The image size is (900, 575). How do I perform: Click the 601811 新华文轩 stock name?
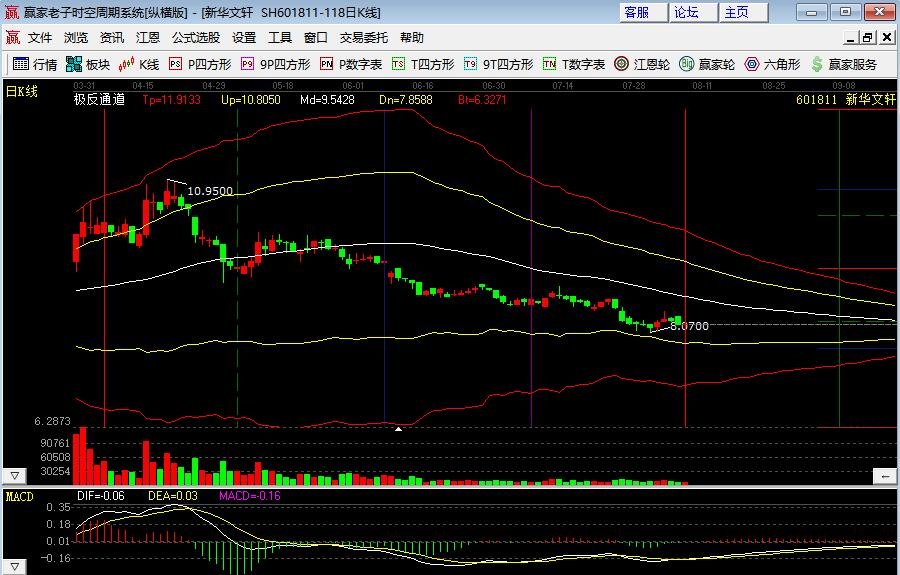(x=845, y=99)
